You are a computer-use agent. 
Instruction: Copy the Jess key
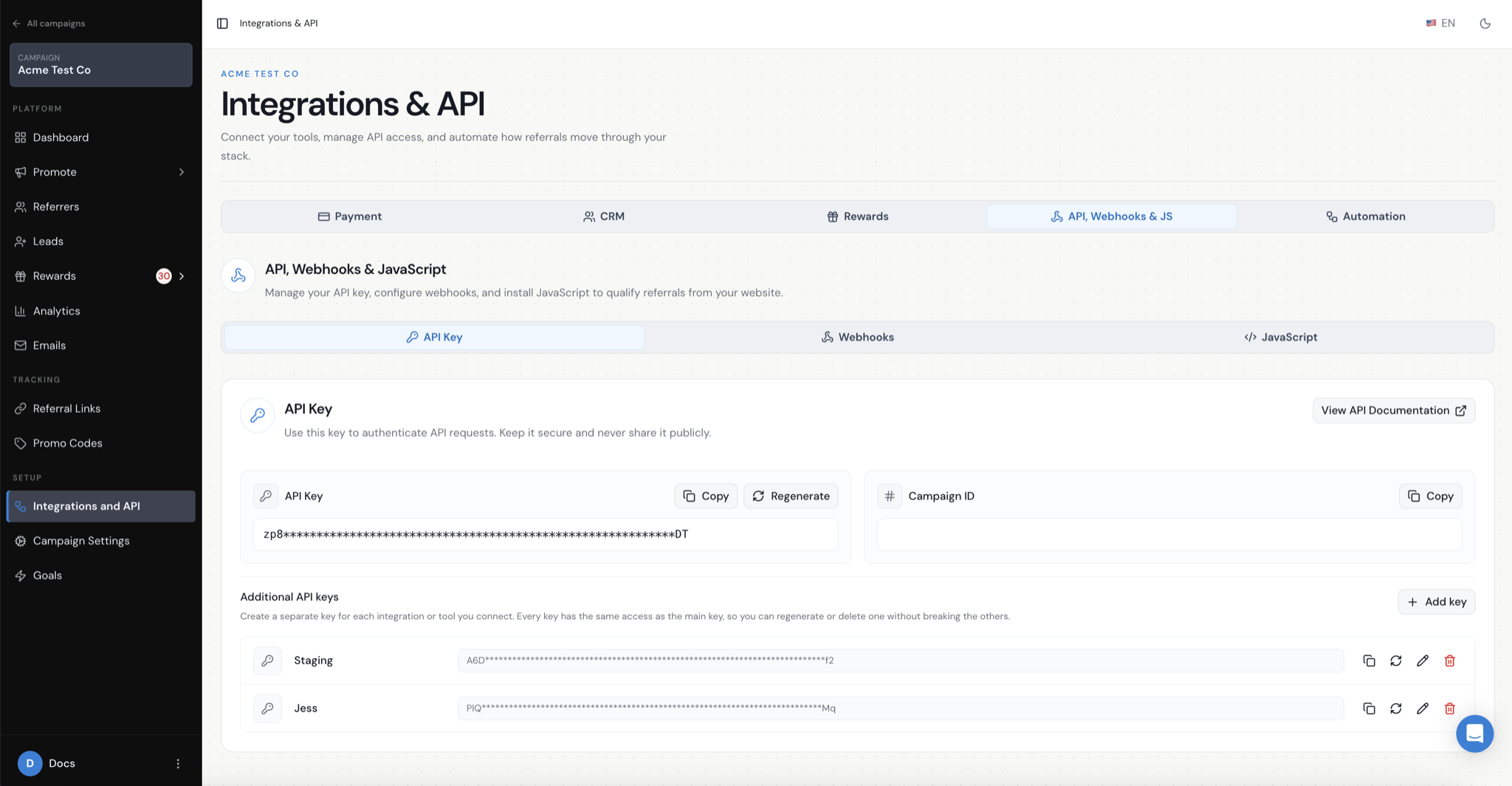click(x=1369, y=708)
